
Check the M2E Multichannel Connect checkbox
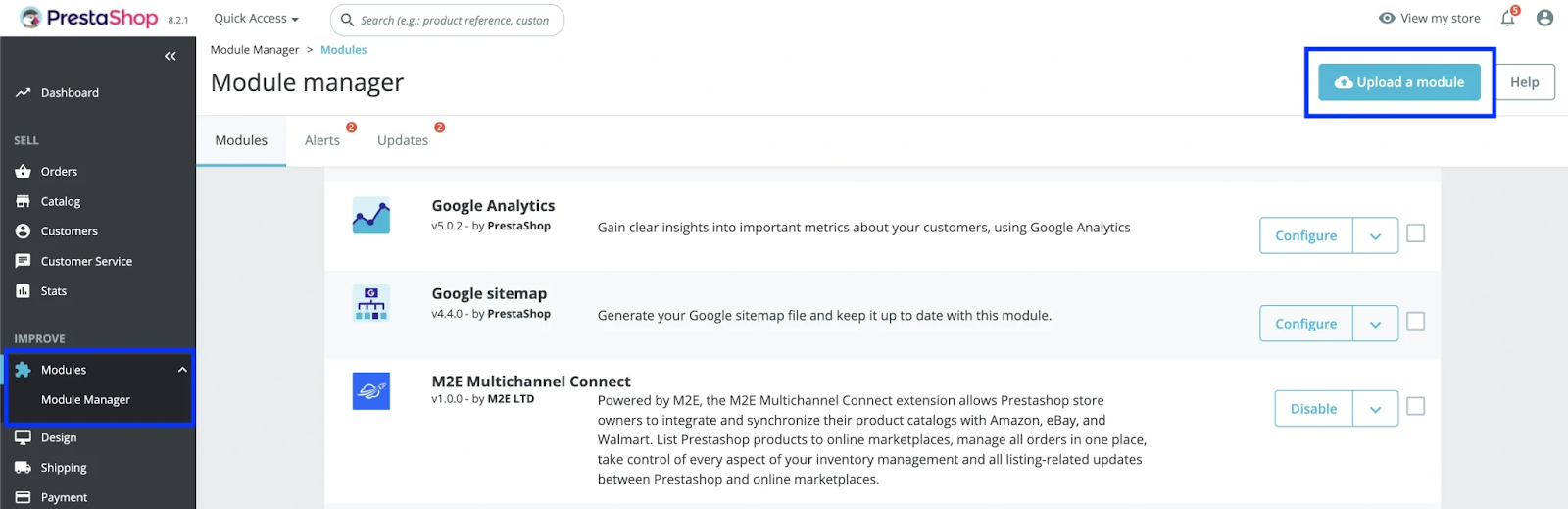[x=1415, y=406]
